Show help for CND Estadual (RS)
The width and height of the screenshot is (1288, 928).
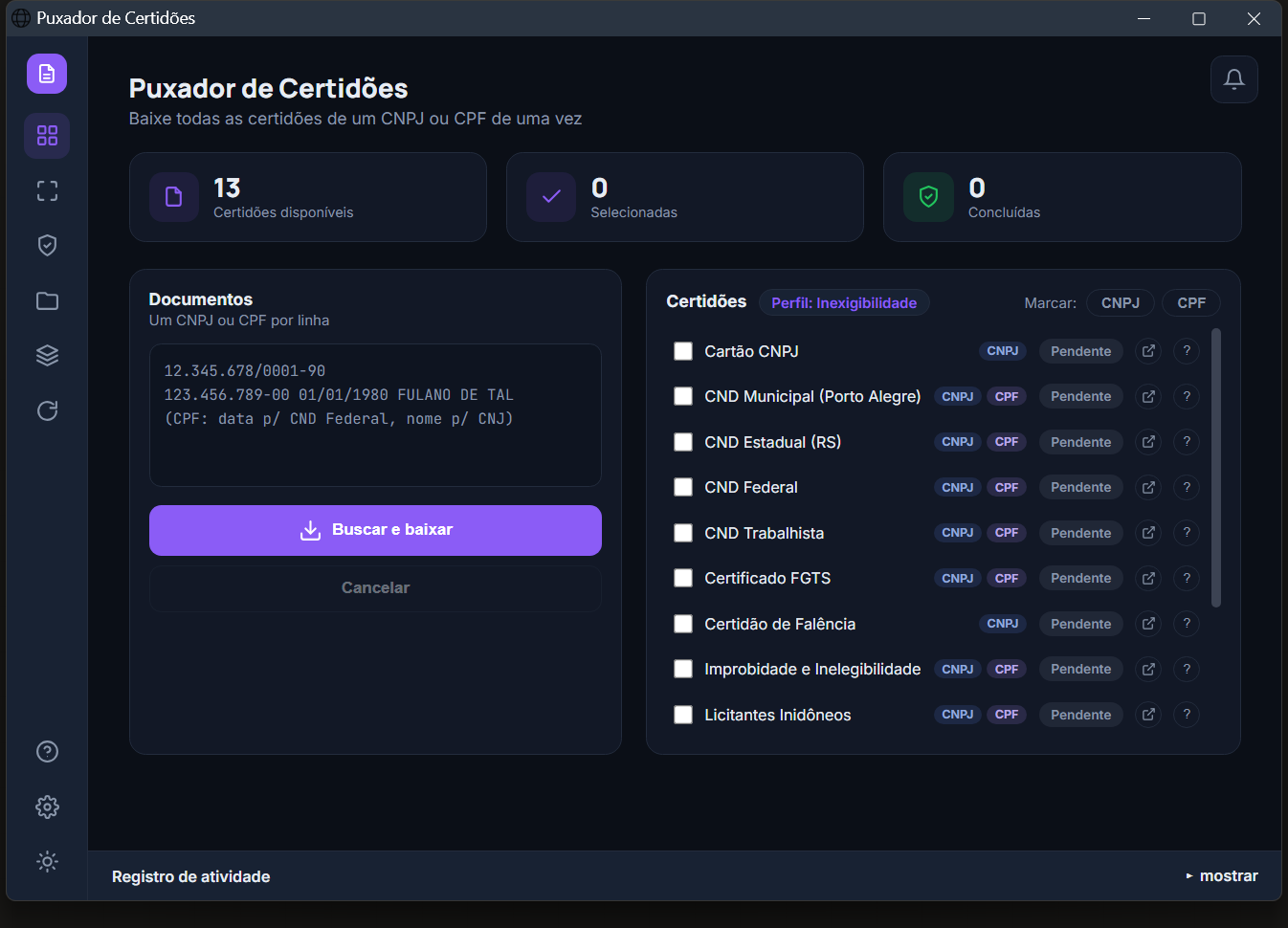(1187, 442)
